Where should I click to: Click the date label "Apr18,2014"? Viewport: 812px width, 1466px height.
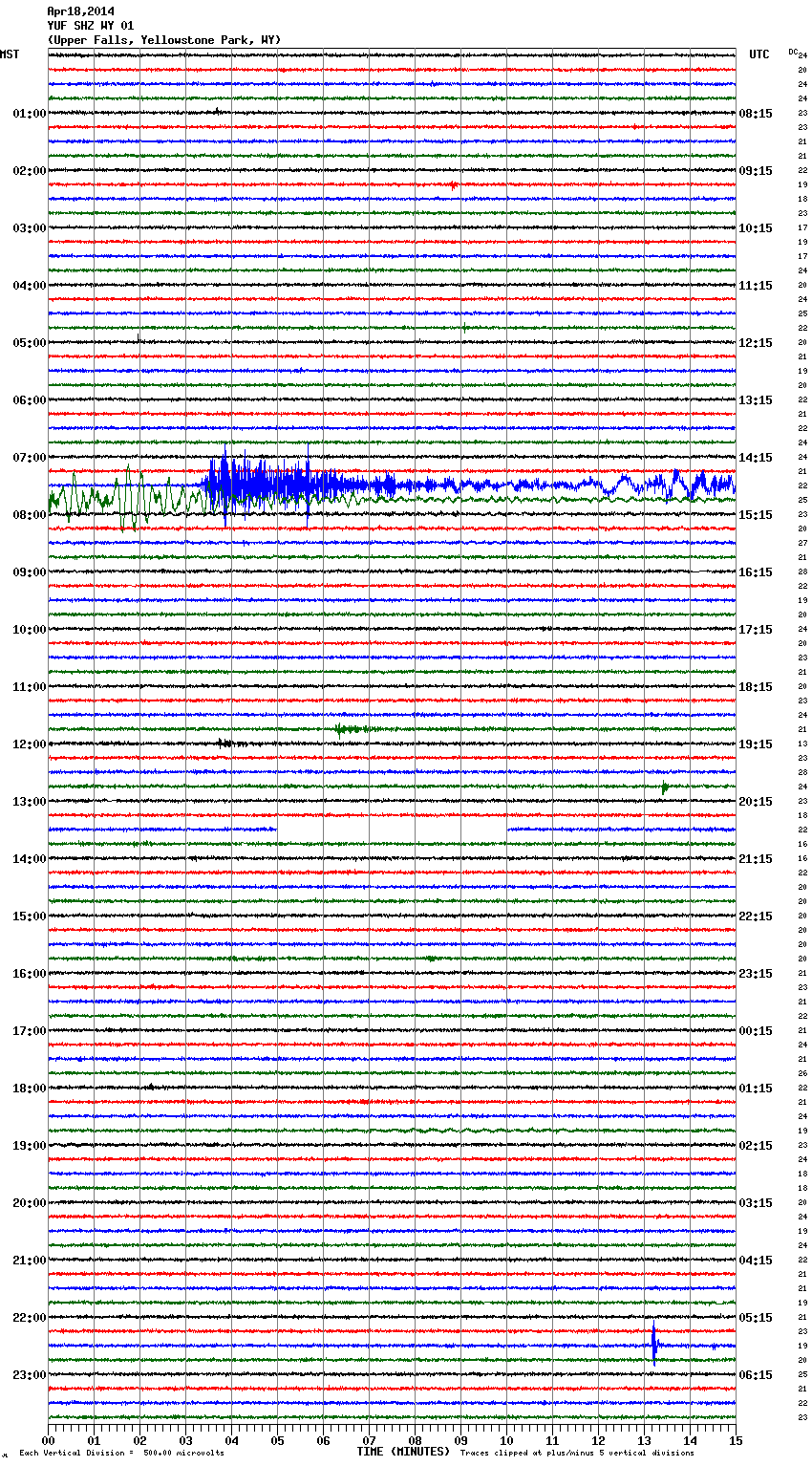pyautogui.click(x=80, y=11)
